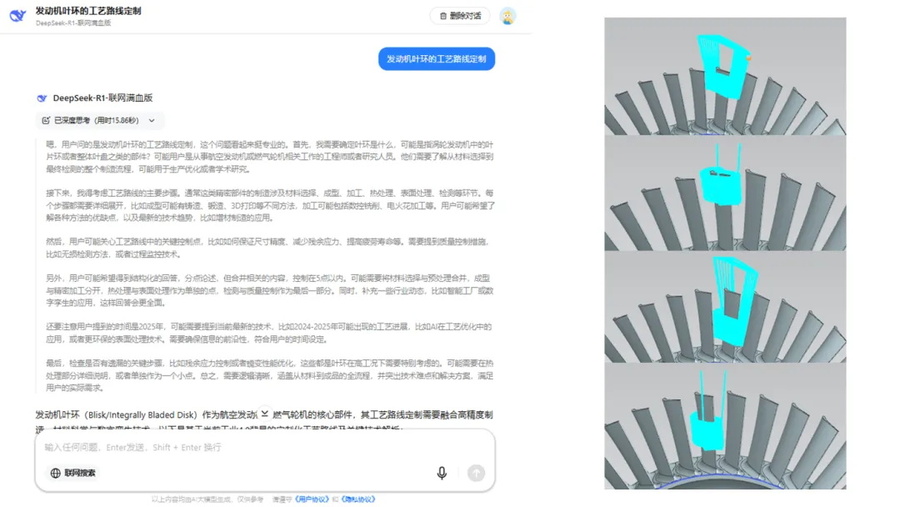Click the reasoning paragraph mentioning 2025

tap(270, 333)
